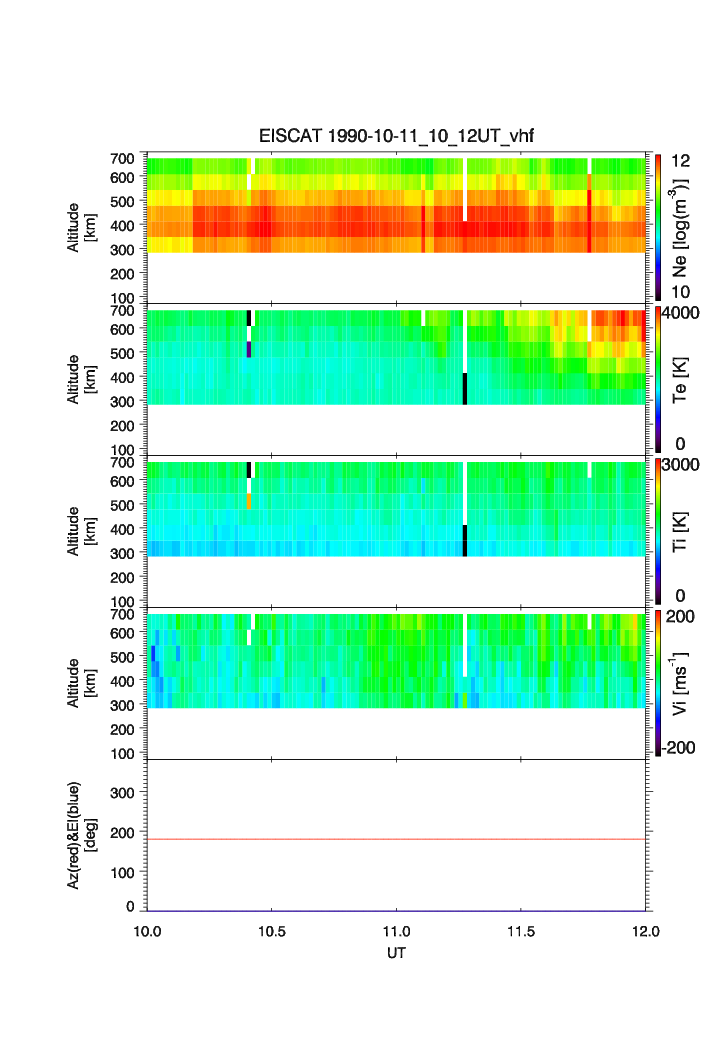Click the 0 value on the Ti color bar
Viewport: 708px width, 1063px height.
[680, 596]
